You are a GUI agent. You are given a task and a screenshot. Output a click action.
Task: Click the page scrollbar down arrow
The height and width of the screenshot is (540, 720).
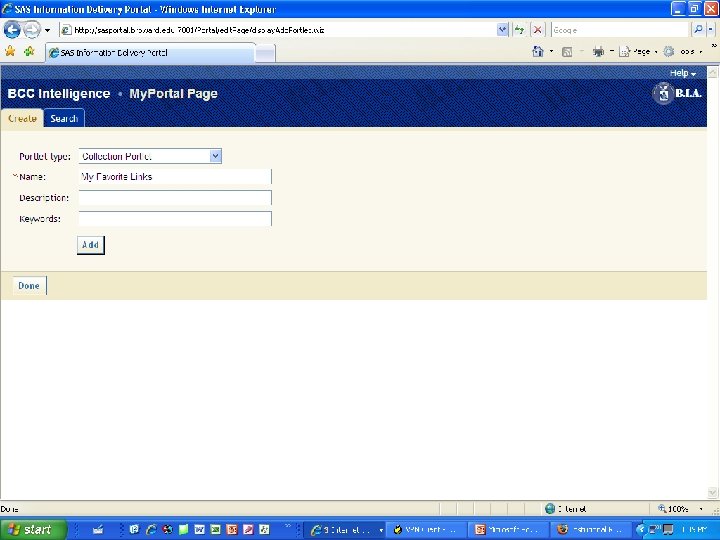pyautogui.click(x=713, y=493)
